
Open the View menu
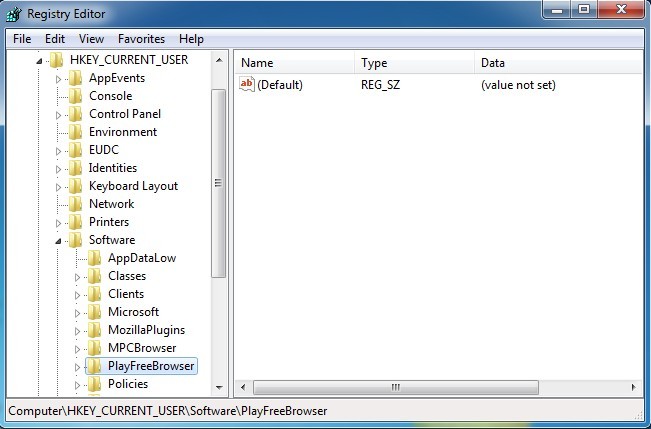pyautogui.click(x=91, y=39)
